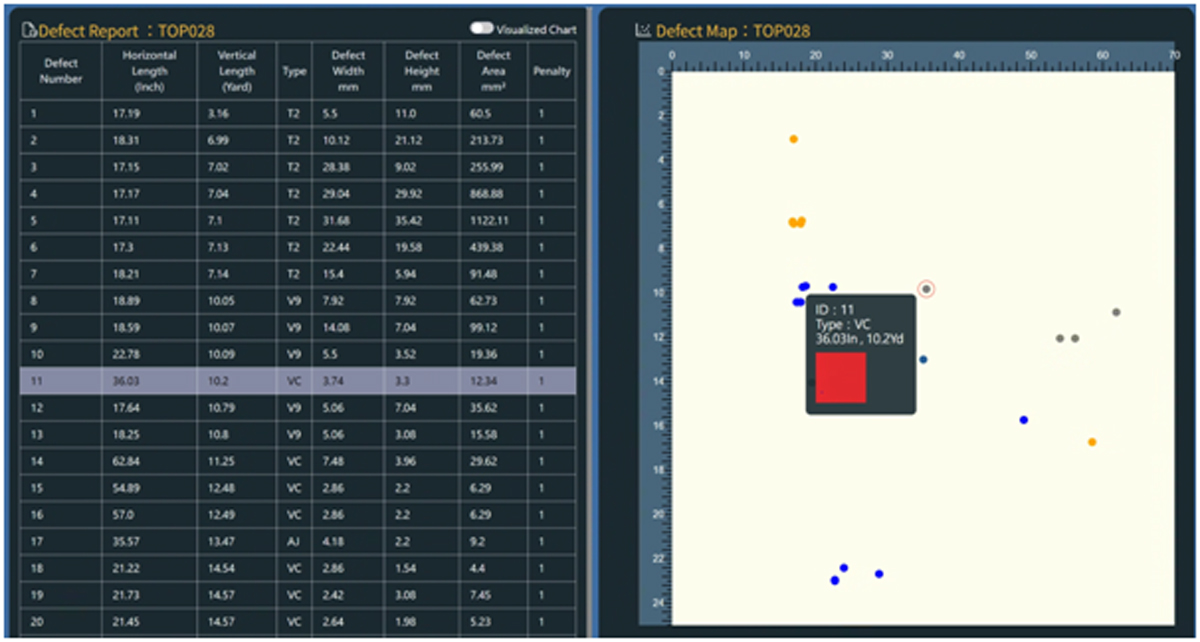The width and height of the screenshot is (1200, 642).
Task: Click the orange dot near 59 inches
Action: click(1092, 442)
